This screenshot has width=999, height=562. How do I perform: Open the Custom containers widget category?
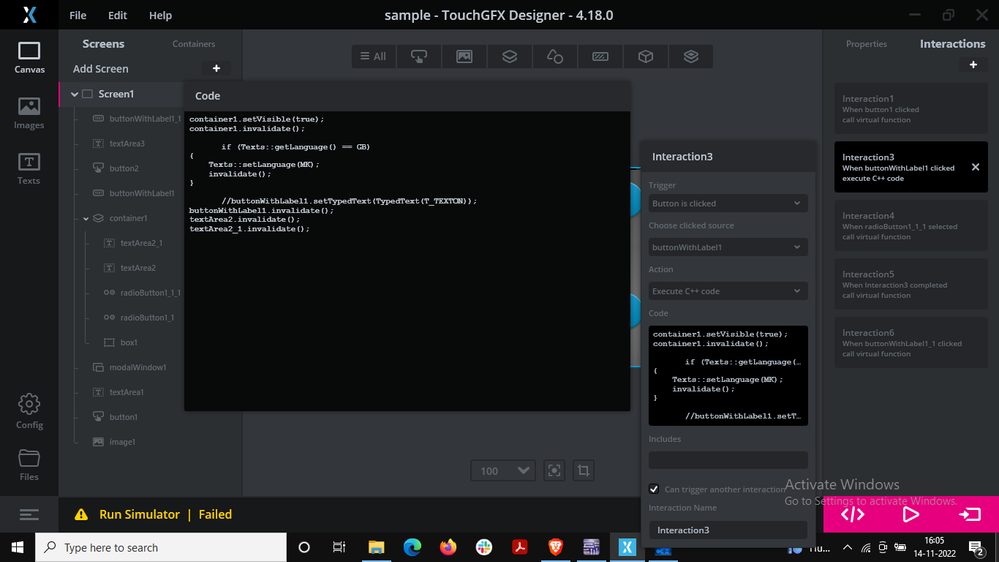pos(691,56)
